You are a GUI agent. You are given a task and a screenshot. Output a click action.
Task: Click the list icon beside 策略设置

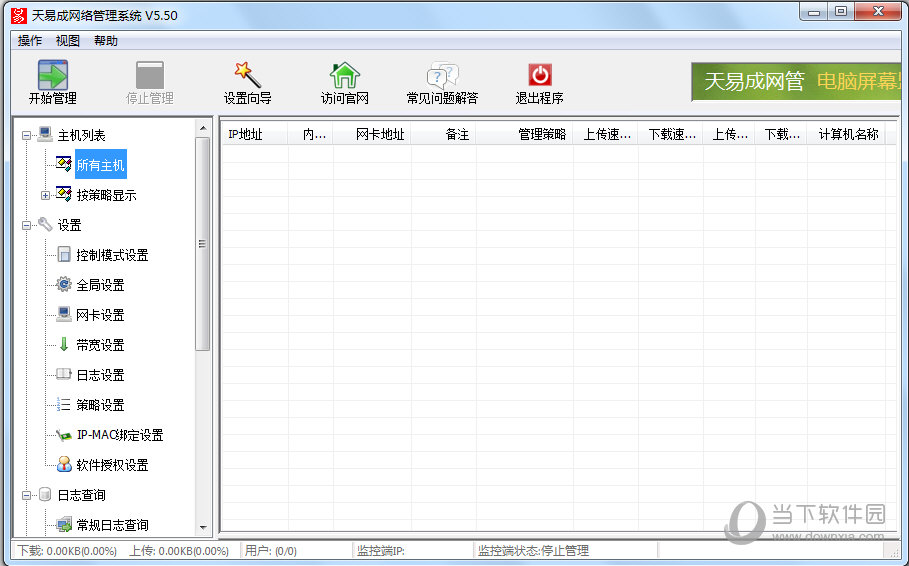64,404
